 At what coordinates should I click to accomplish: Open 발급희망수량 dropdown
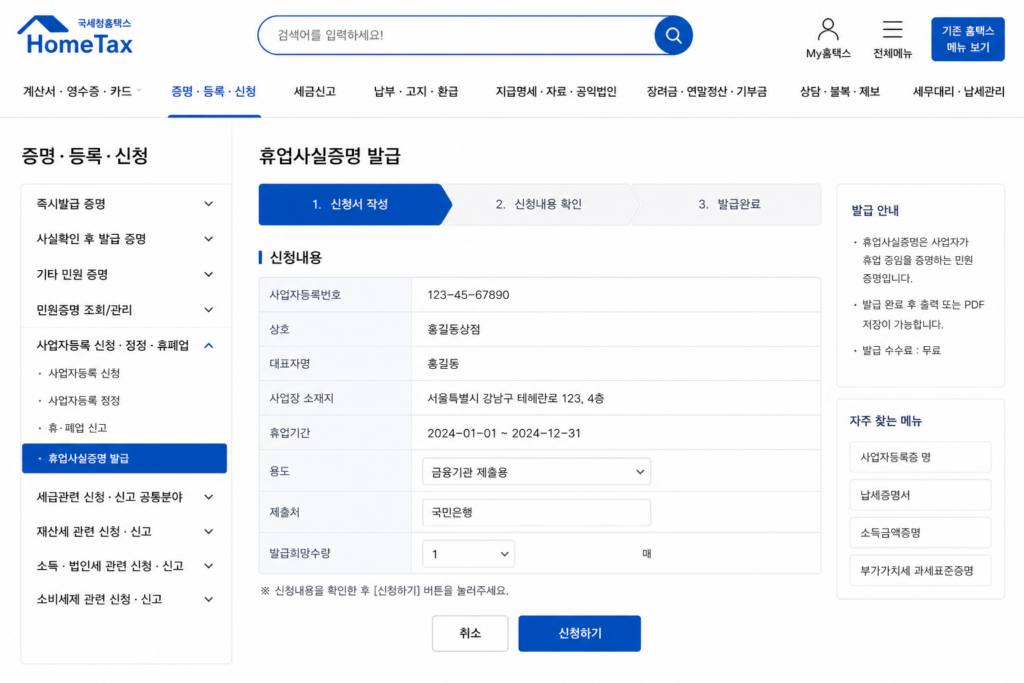coord(468,554)
